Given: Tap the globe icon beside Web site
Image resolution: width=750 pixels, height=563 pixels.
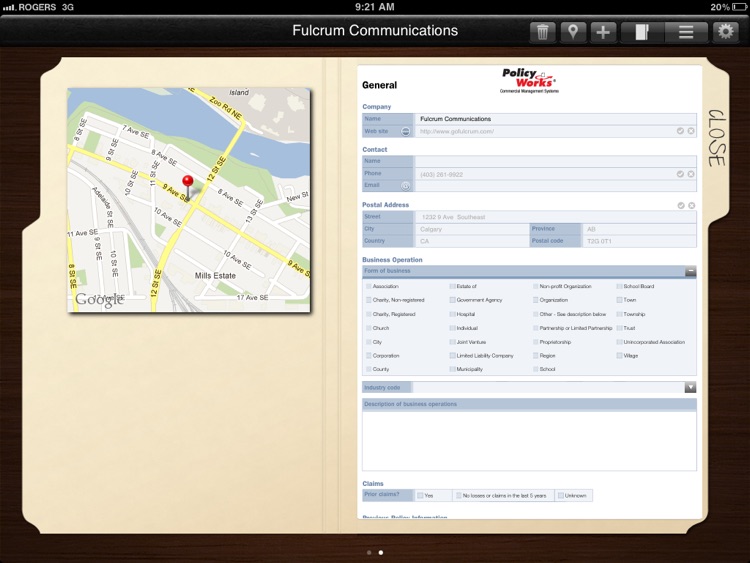Looking at the screenshot, I should click(405, 131).
